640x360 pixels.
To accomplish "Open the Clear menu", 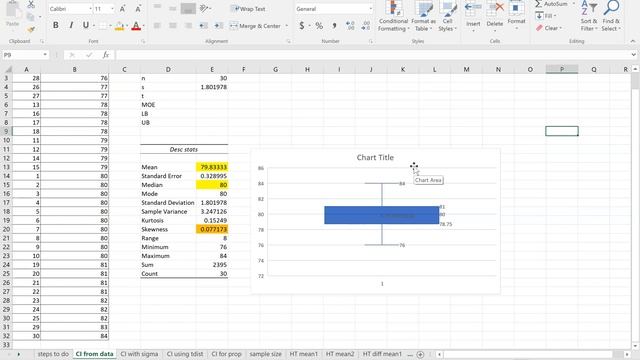I will point(549,28).
